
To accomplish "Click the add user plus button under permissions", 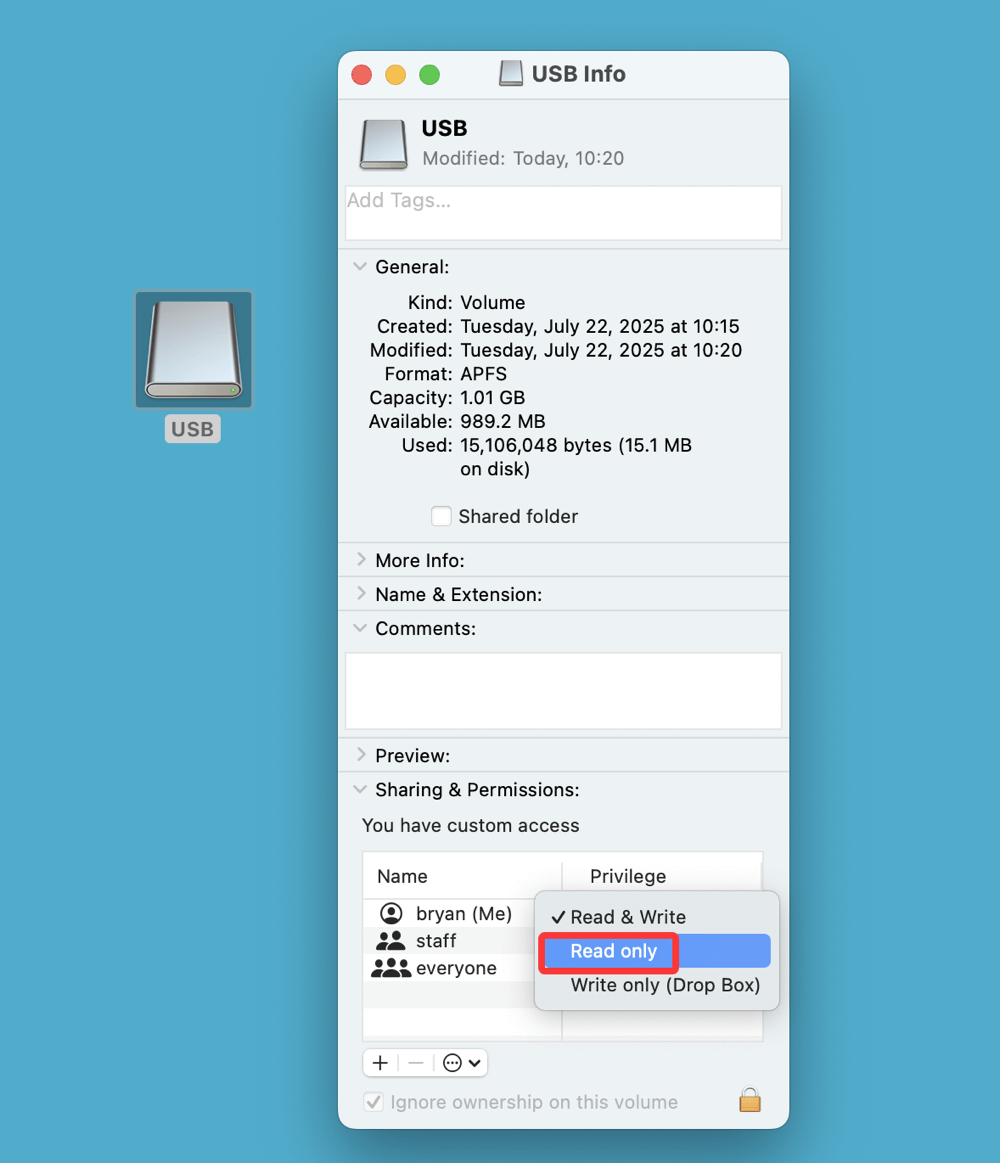I will pos(380,1062).
